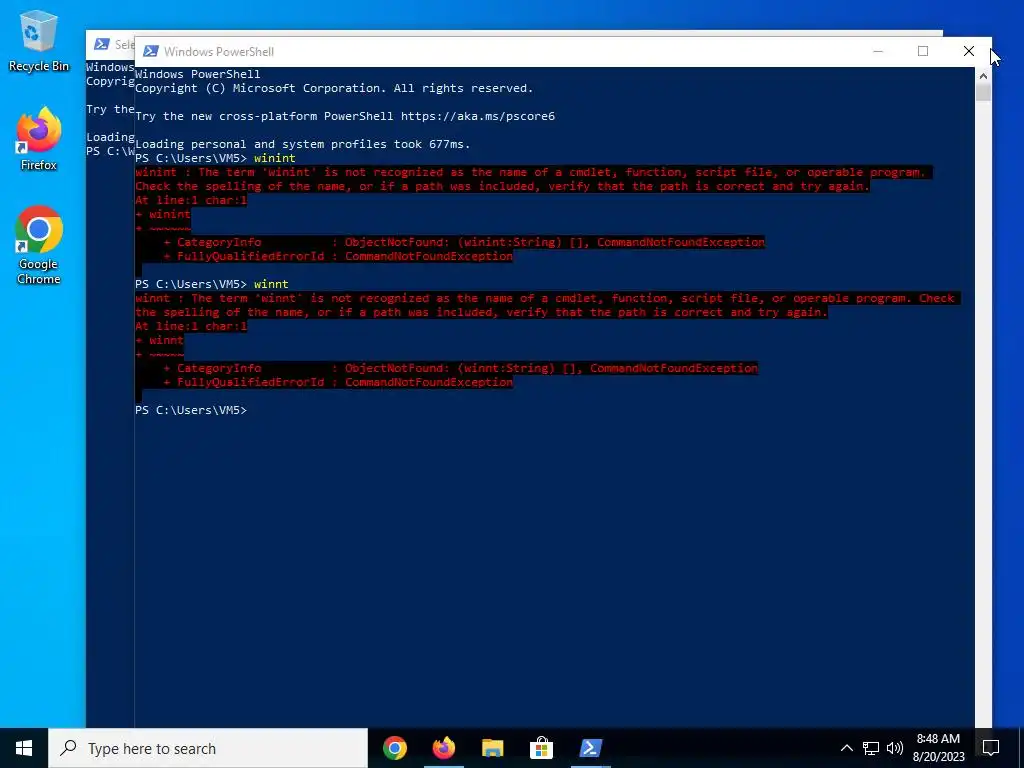
Task: Click the 'PS C:\Users\VM5> winnt' command line
Action: click(x=212, y=284)
